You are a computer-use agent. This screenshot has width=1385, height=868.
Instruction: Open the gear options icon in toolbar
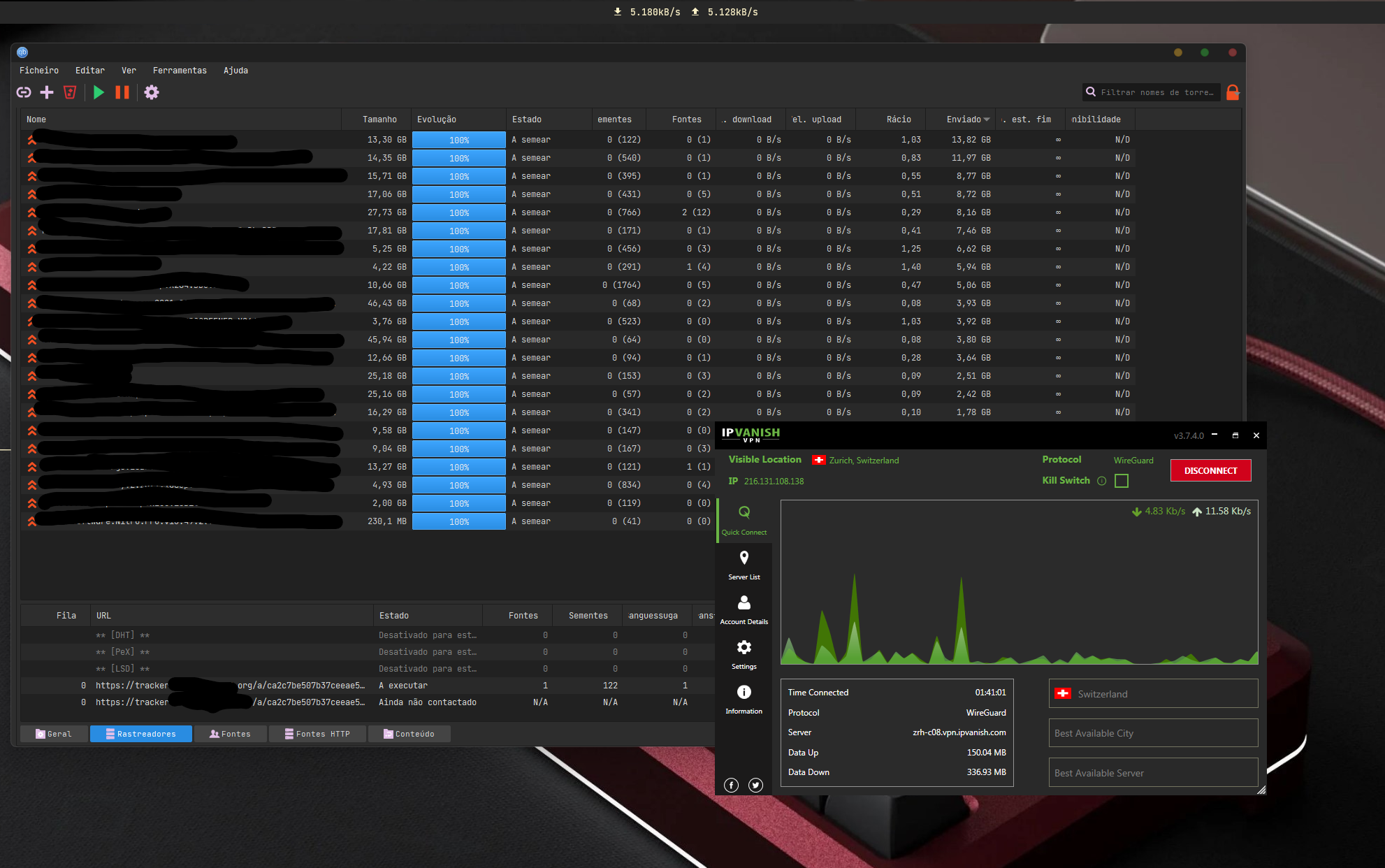coord(152,92)
